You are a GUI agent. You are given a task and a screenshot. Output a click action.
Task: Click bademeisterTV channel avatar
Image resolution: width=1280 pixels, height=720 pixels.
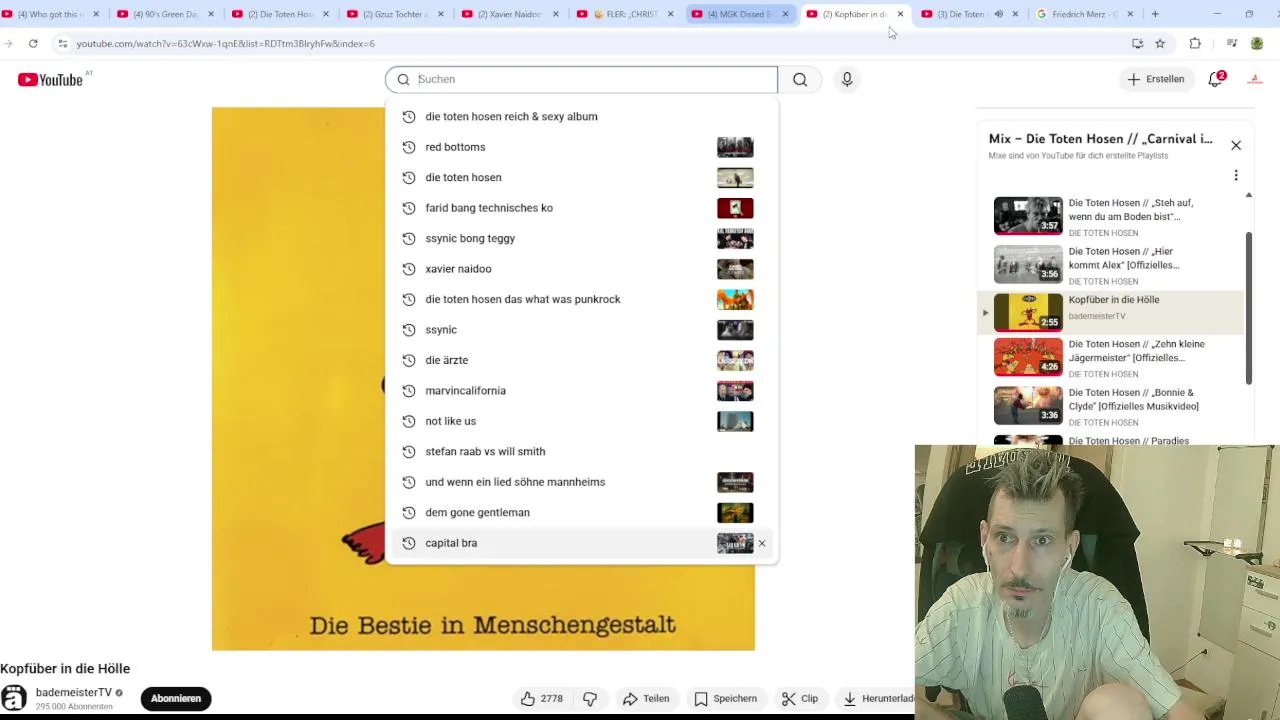click(x=14, y=698)
